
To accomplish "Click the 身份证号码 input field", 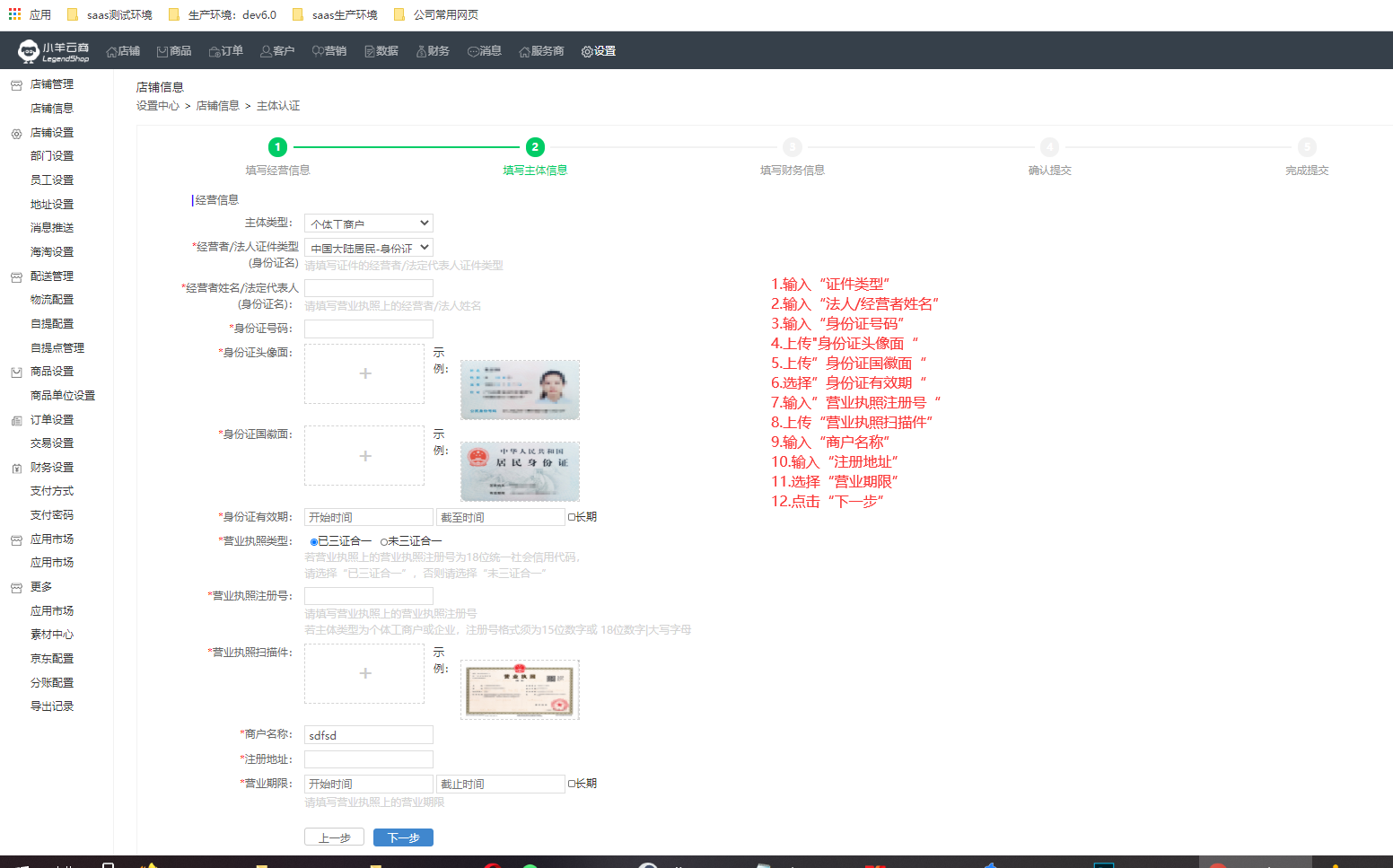I will [369, 329].
